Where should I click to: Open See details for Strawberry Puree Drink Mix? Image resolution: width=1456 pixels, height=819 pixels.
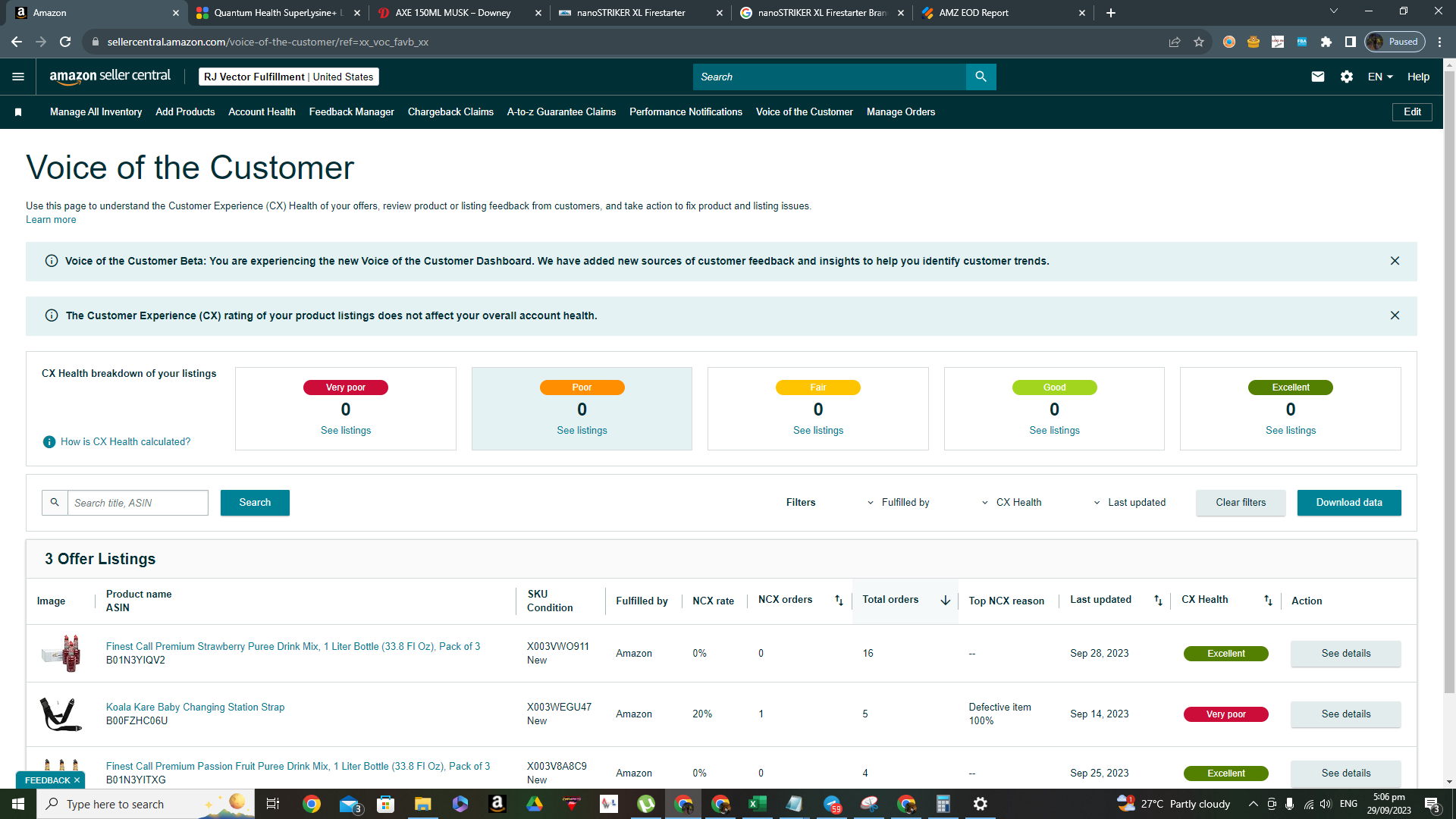pos(1346,654)
